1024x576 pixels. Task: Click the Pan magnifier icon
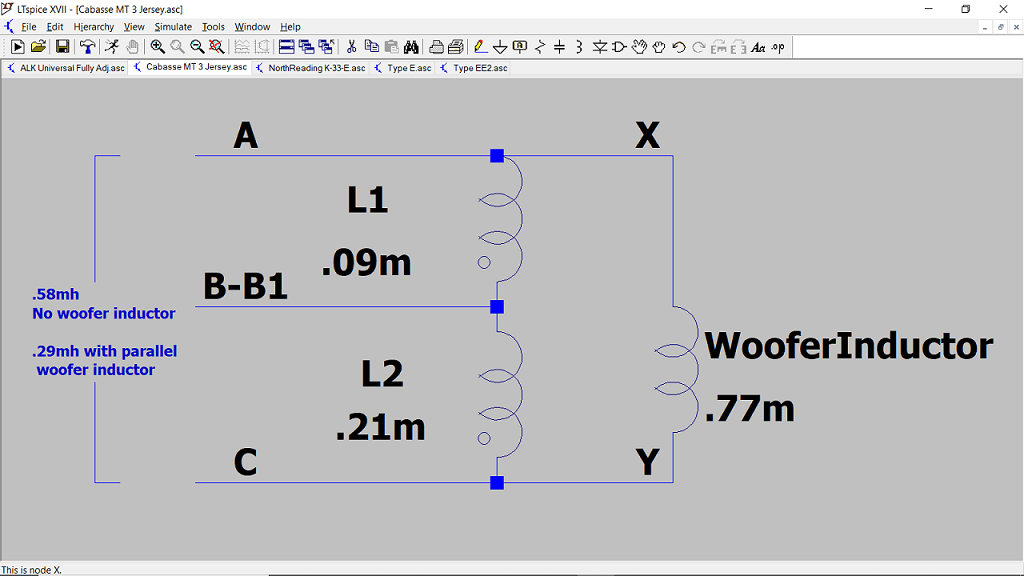pos(177,46)
